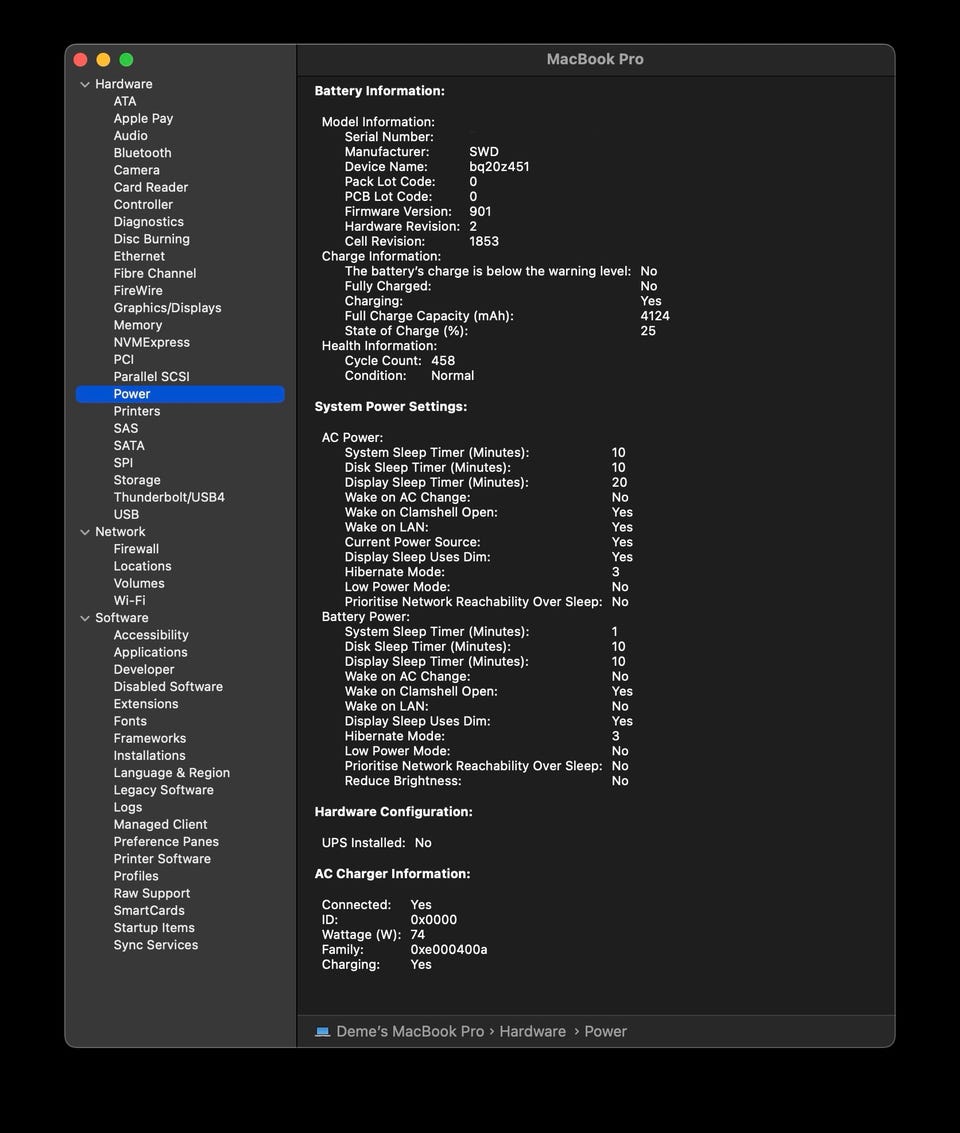This screenshot has width=960, height=1133.
Task: Click Full Charge Capacity value 4124
Action: click(655, 316)
